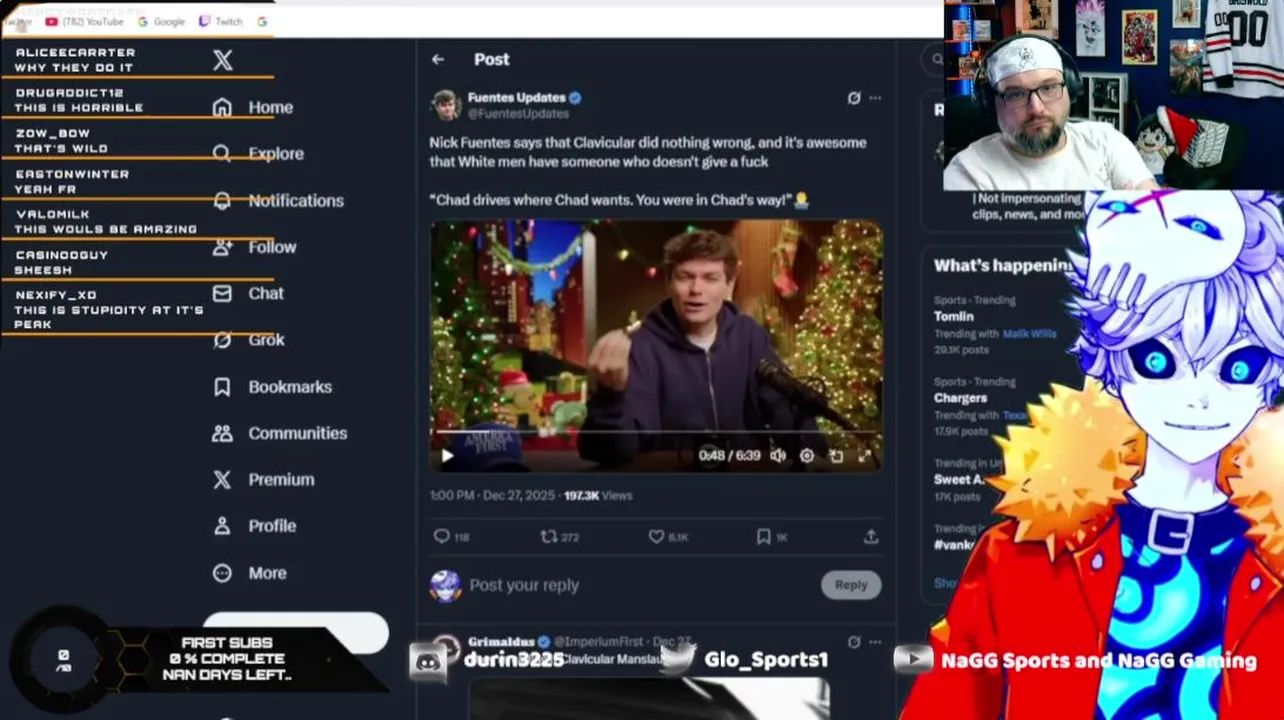The image size is (1284, 720).
Task: Open the Profile person icon
Action: coord(222,526)
